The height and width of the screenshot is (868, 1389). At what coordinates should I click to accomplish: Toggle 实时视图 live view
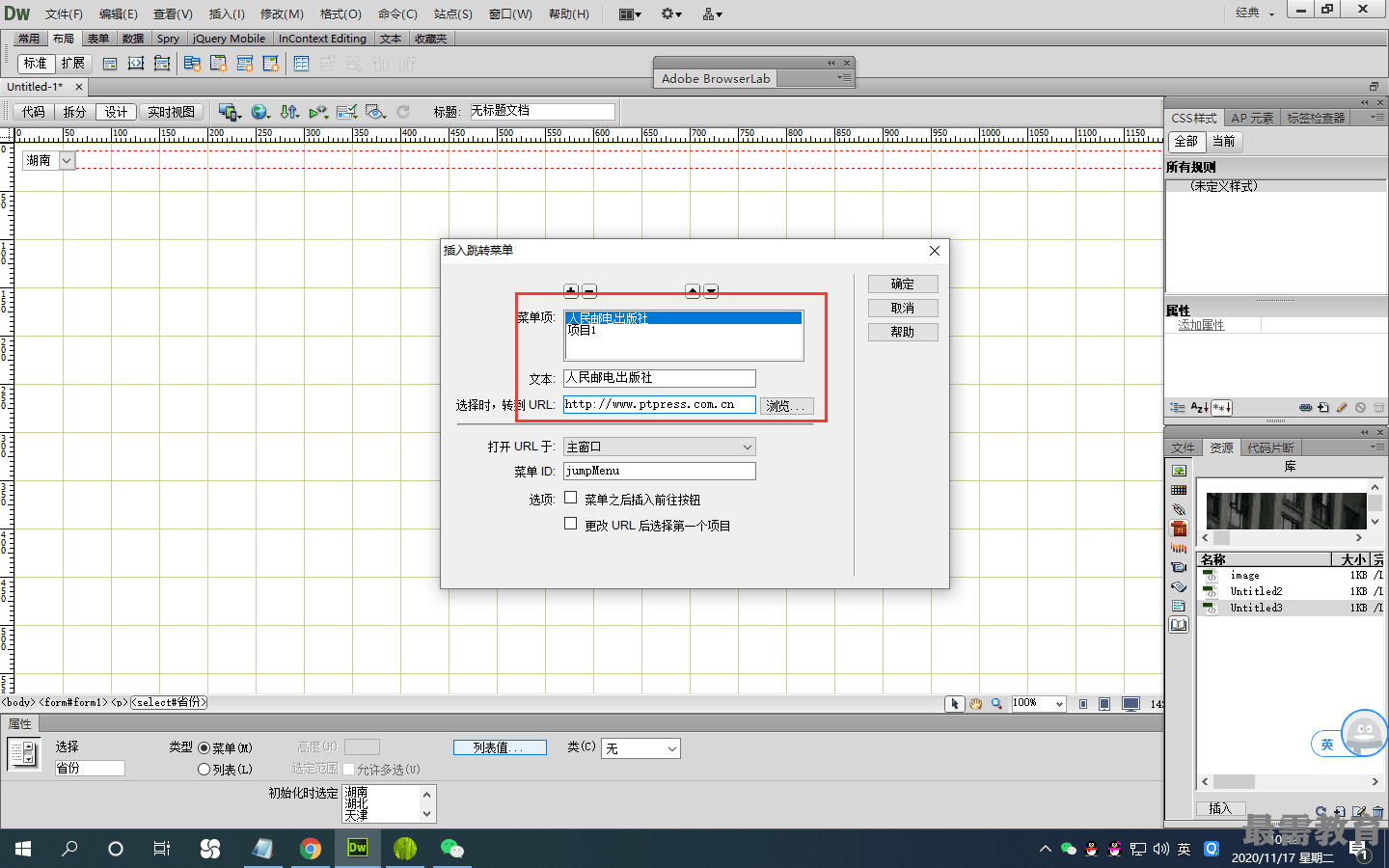172,112
